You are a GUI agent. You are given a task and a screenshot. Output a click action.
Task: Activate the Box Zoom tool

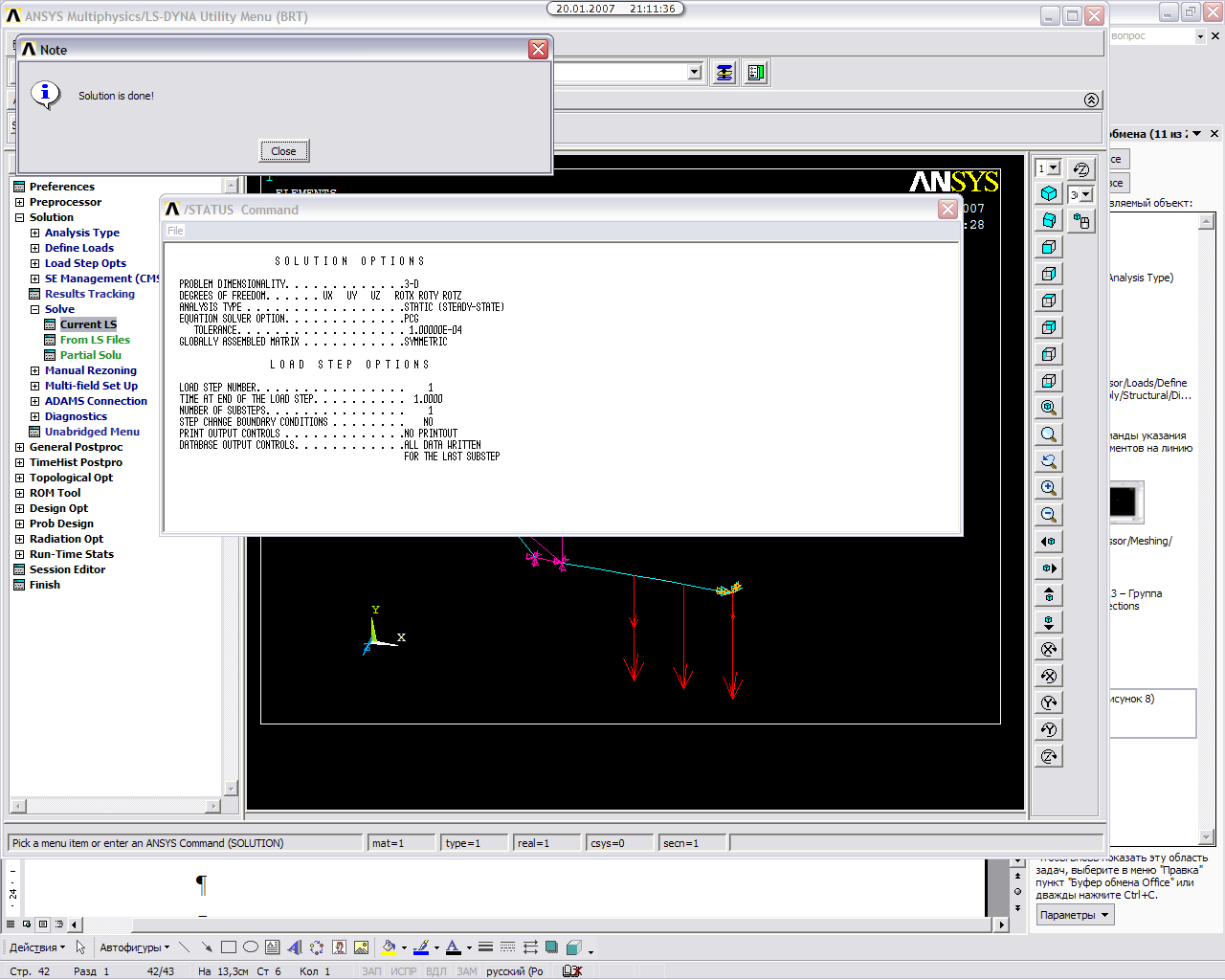[x=1049, y=434]
